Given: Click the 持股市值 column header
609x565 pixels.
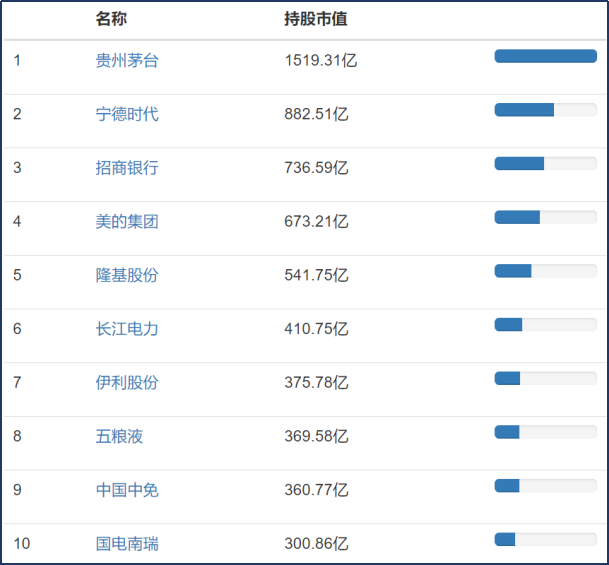Looking at the screenshot, I should pos(316,19).
